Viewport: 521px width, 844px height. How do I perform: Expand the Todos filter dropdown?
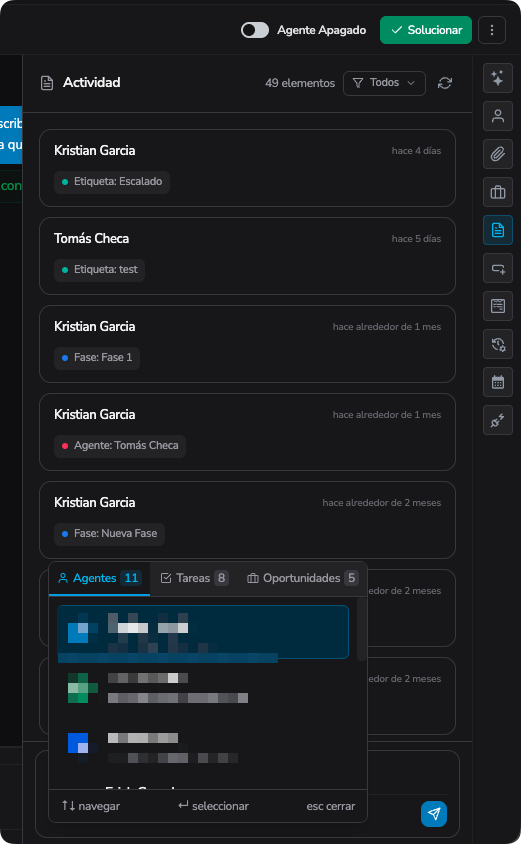(x=384, y=83)
